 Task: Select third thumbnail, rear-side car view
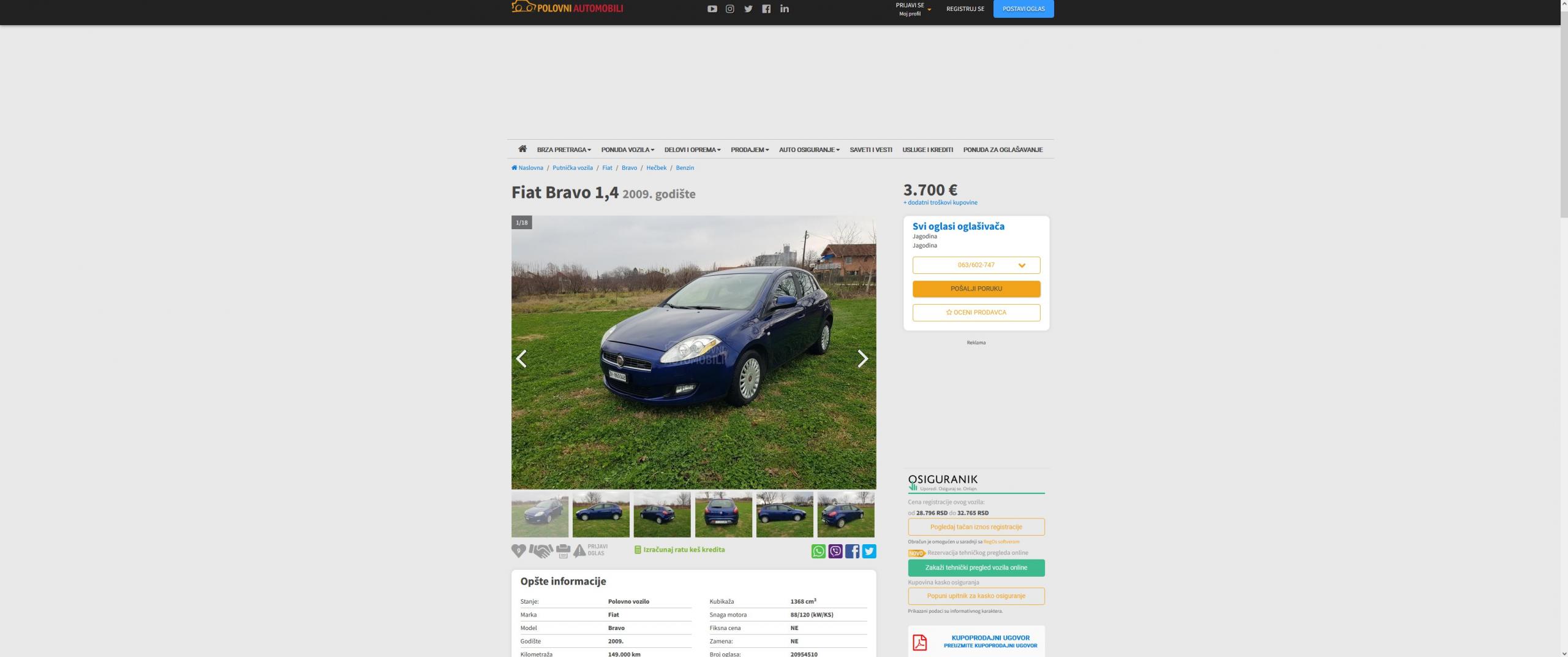[662, 514]
